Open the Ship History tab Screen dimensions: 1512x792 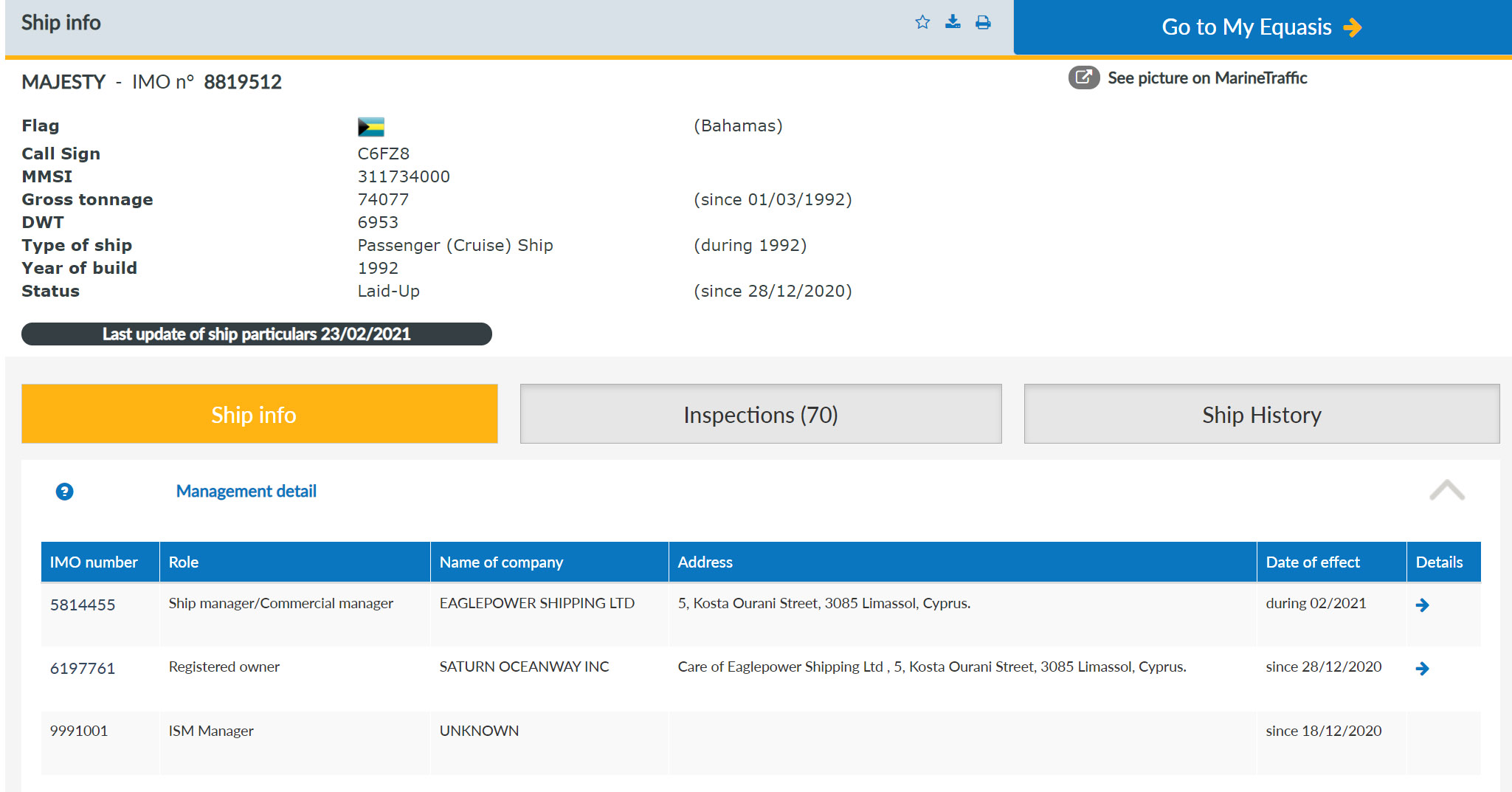coord(1262,414)
